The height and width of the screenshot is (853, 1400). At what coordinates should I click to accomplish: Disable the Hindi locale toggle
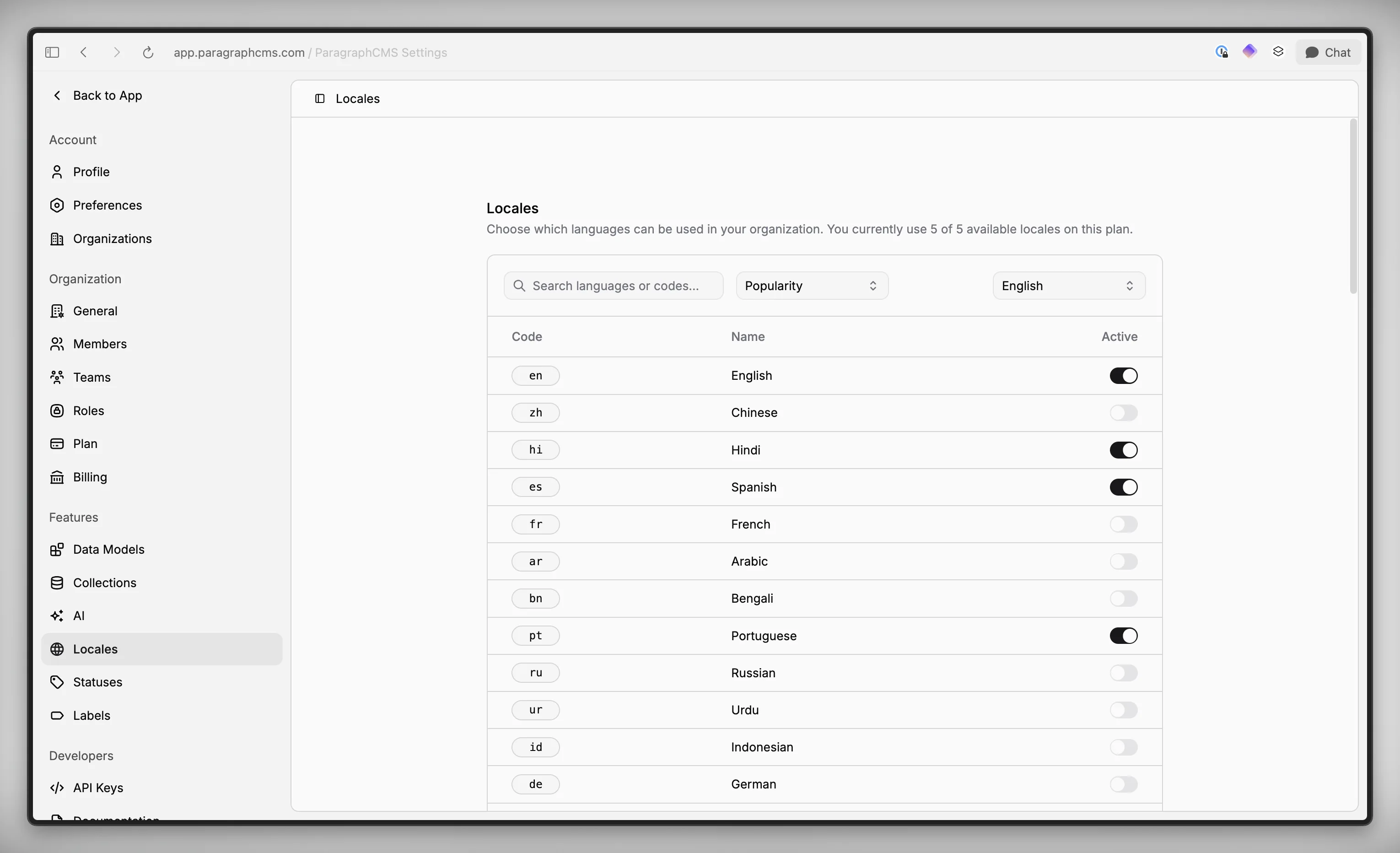pos(1123,450)
